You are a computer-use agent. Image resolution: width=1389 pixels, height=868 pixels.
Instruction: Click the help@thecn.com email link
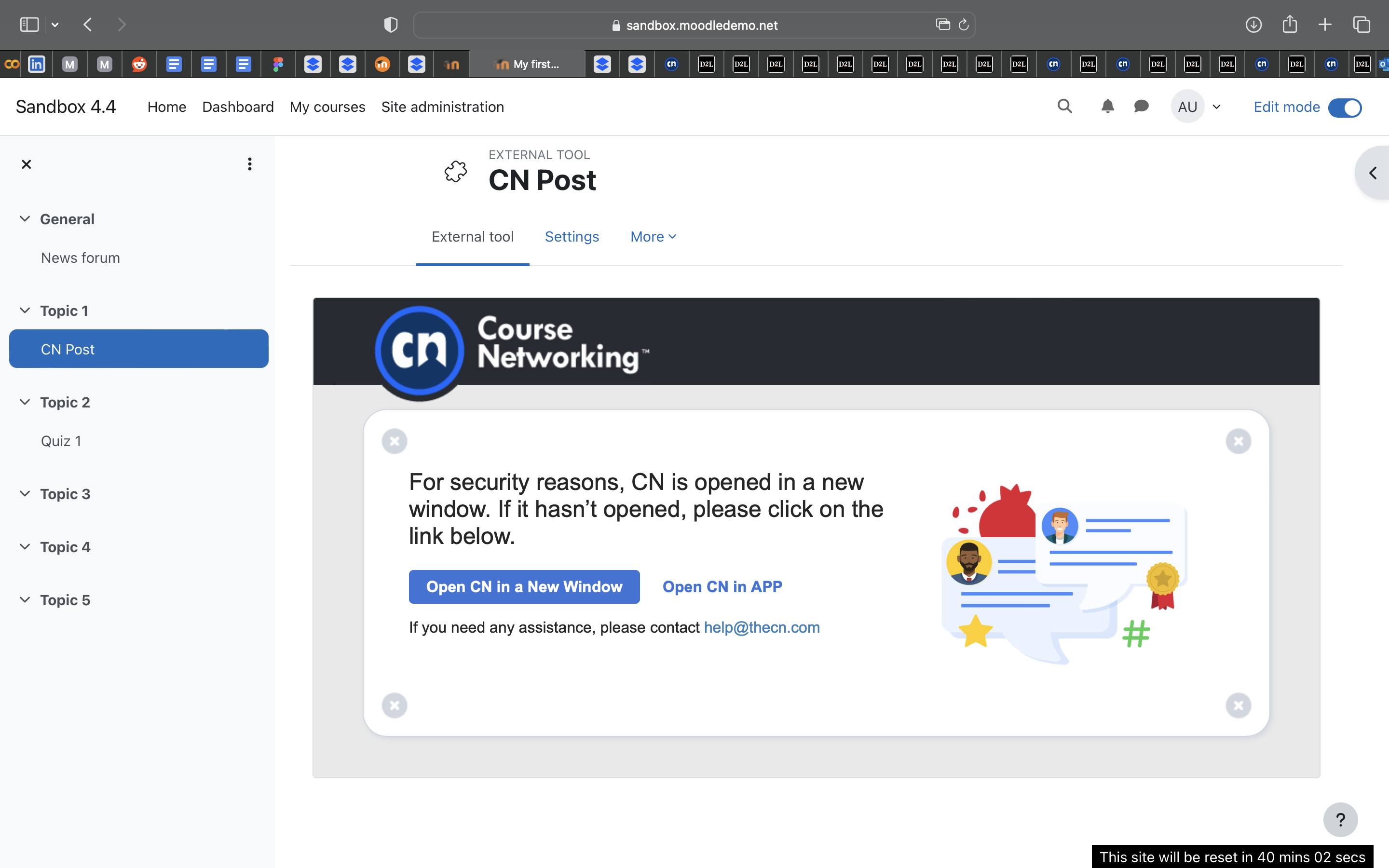[x=762, y=627]
